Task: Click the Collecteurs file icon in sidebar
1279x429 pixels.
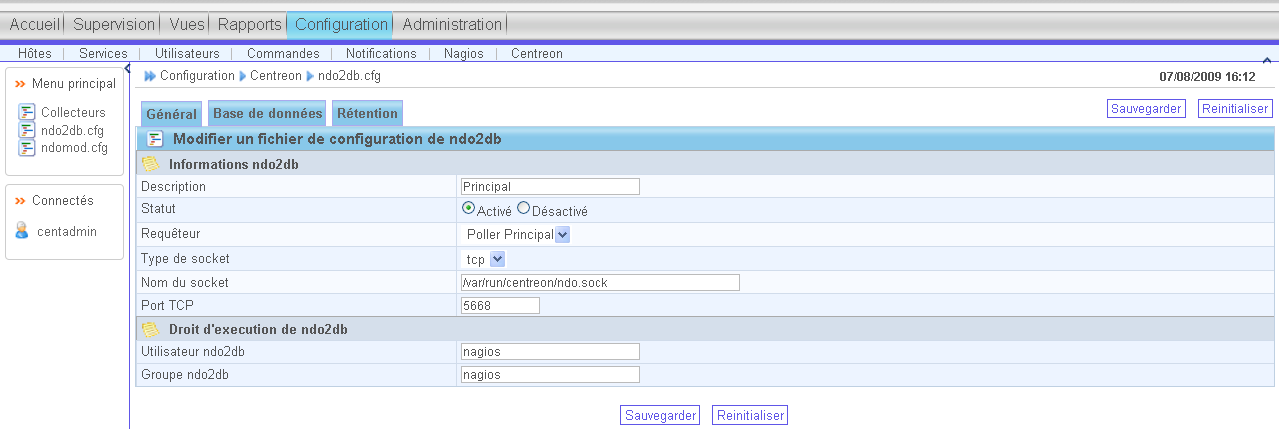Action: (27, 112)
